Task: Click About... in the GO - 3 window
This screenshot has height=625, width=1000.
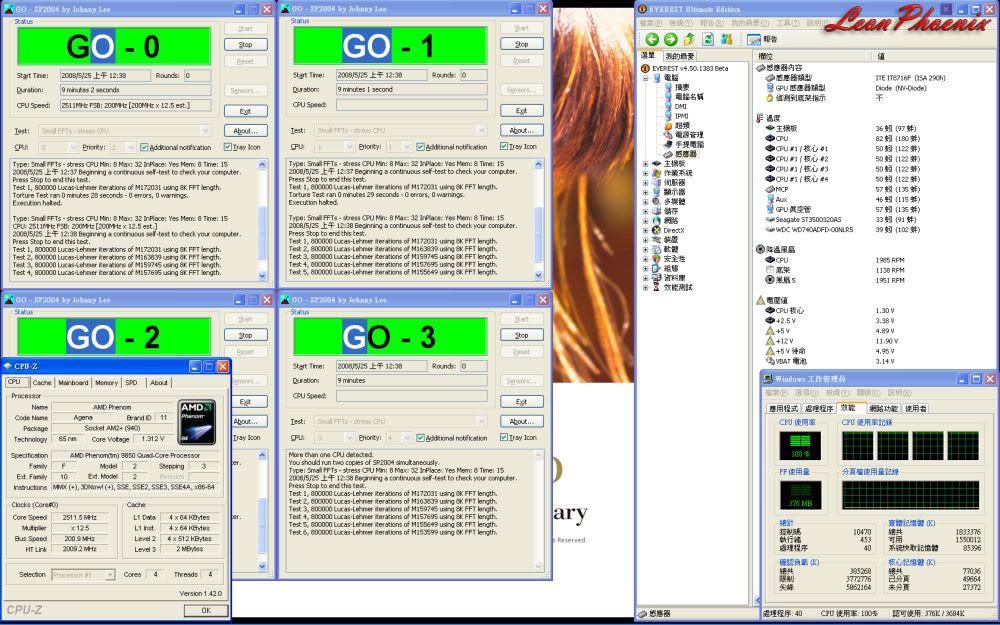Action: [522, 422]
